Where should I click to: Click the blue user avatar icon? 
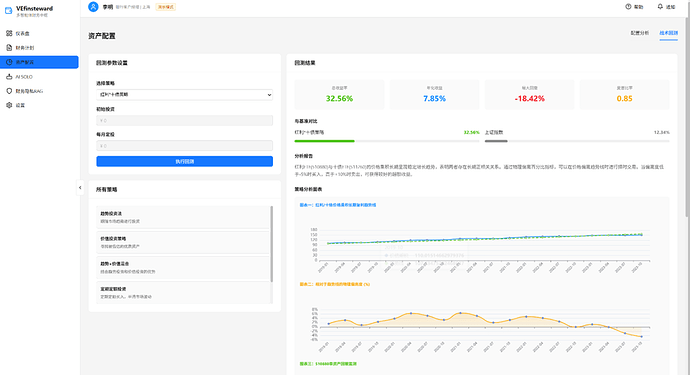tap(93, 7)
